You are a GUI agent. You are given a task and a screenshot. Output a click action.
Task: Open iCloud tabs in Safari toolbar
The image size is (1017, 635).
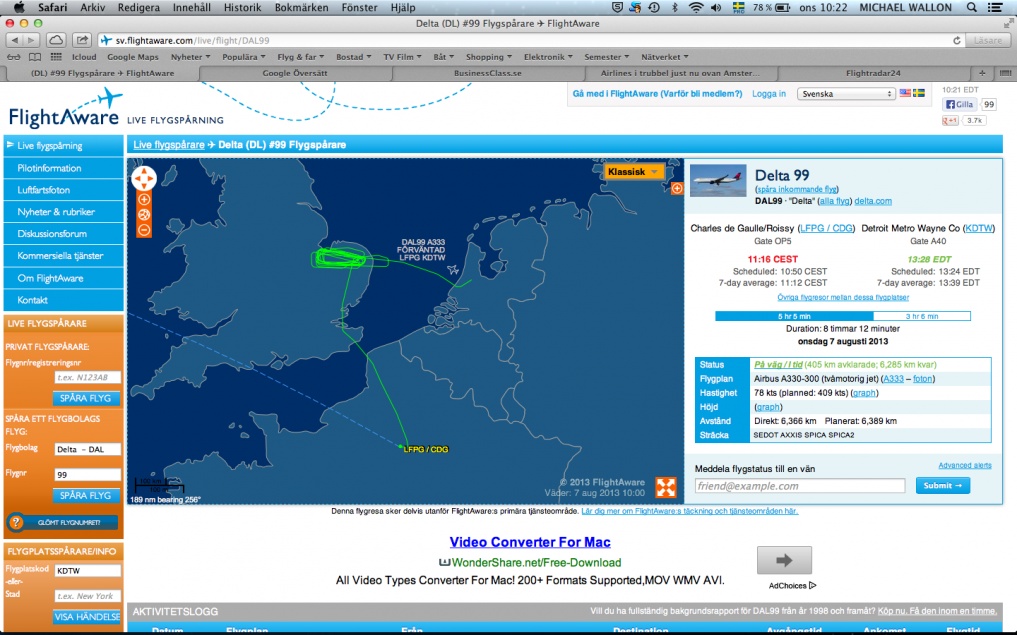56,40
